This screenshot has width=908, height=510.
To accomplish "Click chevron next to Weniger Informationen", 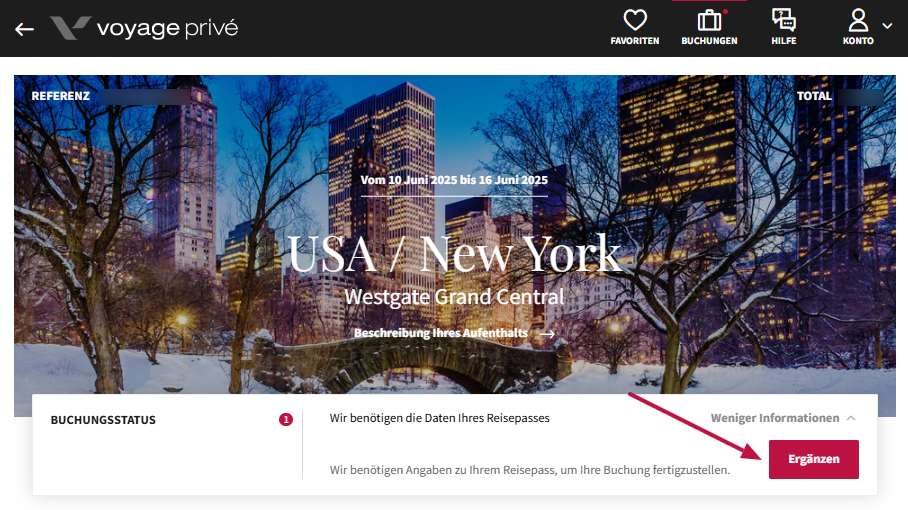I will (x=851, y=418).
